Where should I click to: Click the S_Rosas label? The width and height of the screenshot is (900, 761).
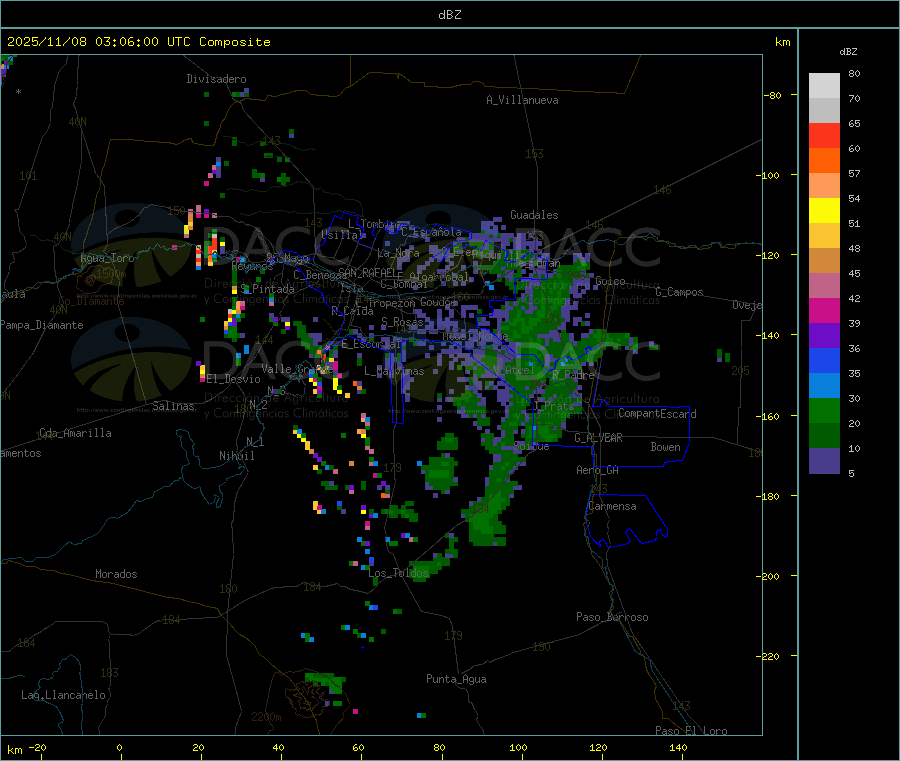(402, 322)
